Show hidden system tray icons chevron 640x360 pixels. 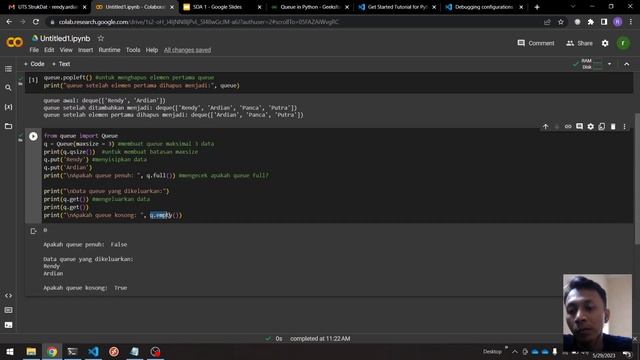click(x=515, y=352)
